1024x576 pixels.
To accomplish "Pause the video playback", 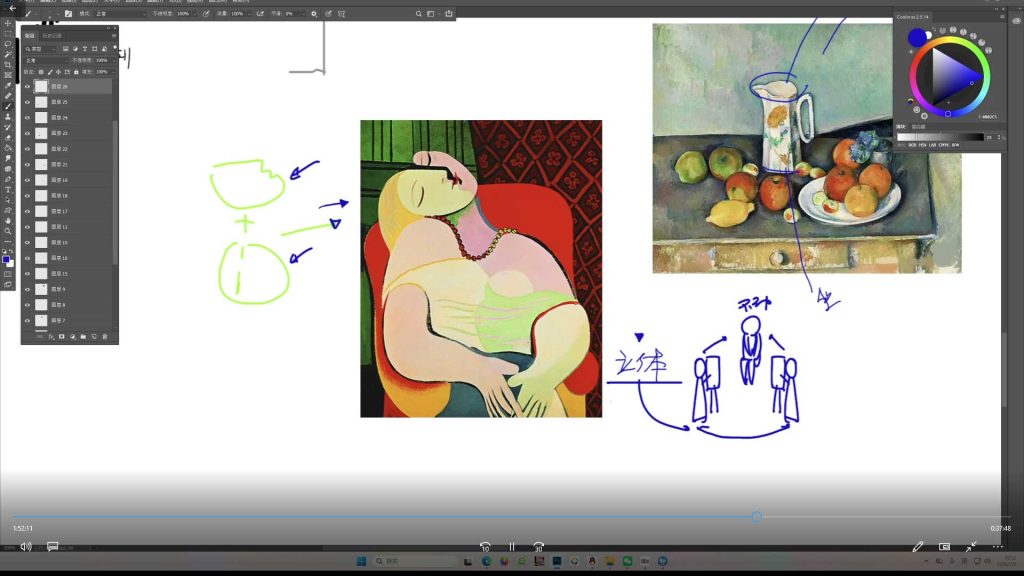I will [x=512, y=547].
